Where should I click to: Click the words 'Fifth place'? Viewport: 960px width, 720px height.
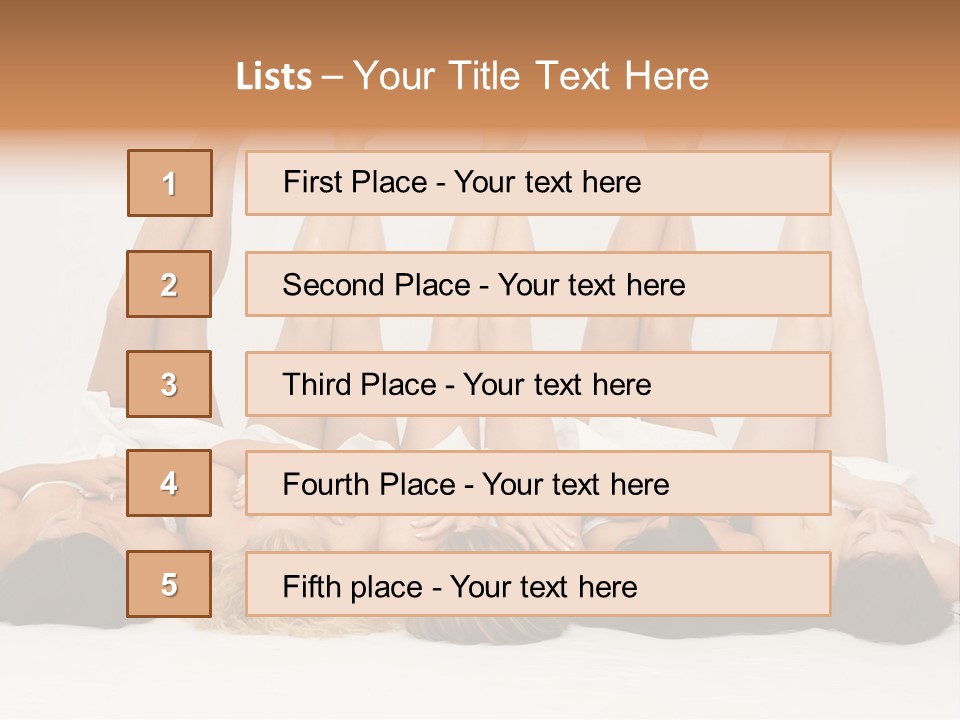pos(353,586)
